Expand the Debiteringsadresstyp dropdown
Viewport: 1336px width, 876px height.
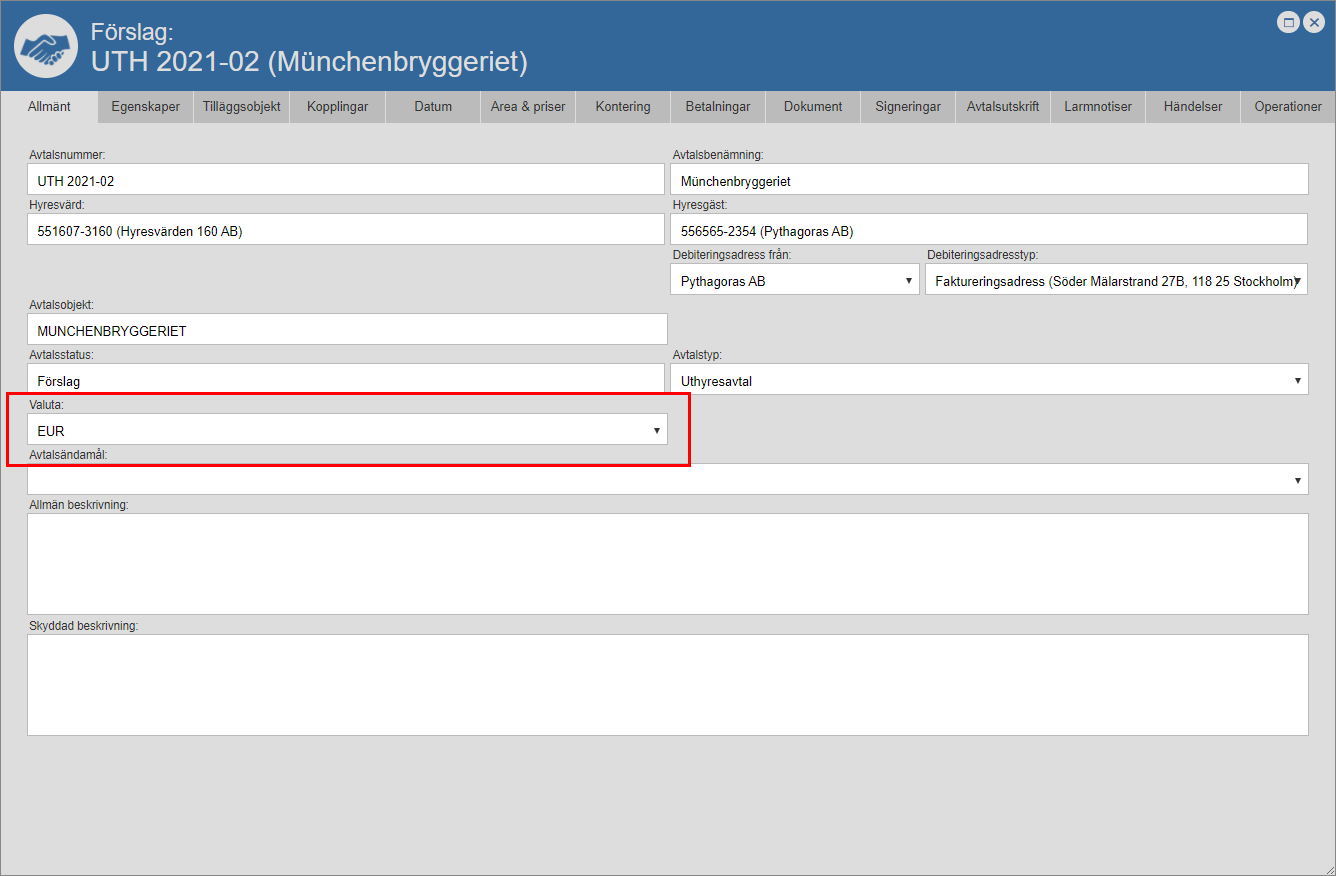click(x=1116, y=281)
